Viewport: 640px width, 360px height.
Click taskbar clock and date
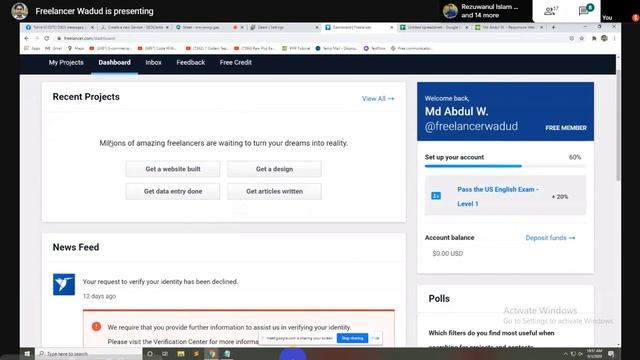tap(594, 354)
